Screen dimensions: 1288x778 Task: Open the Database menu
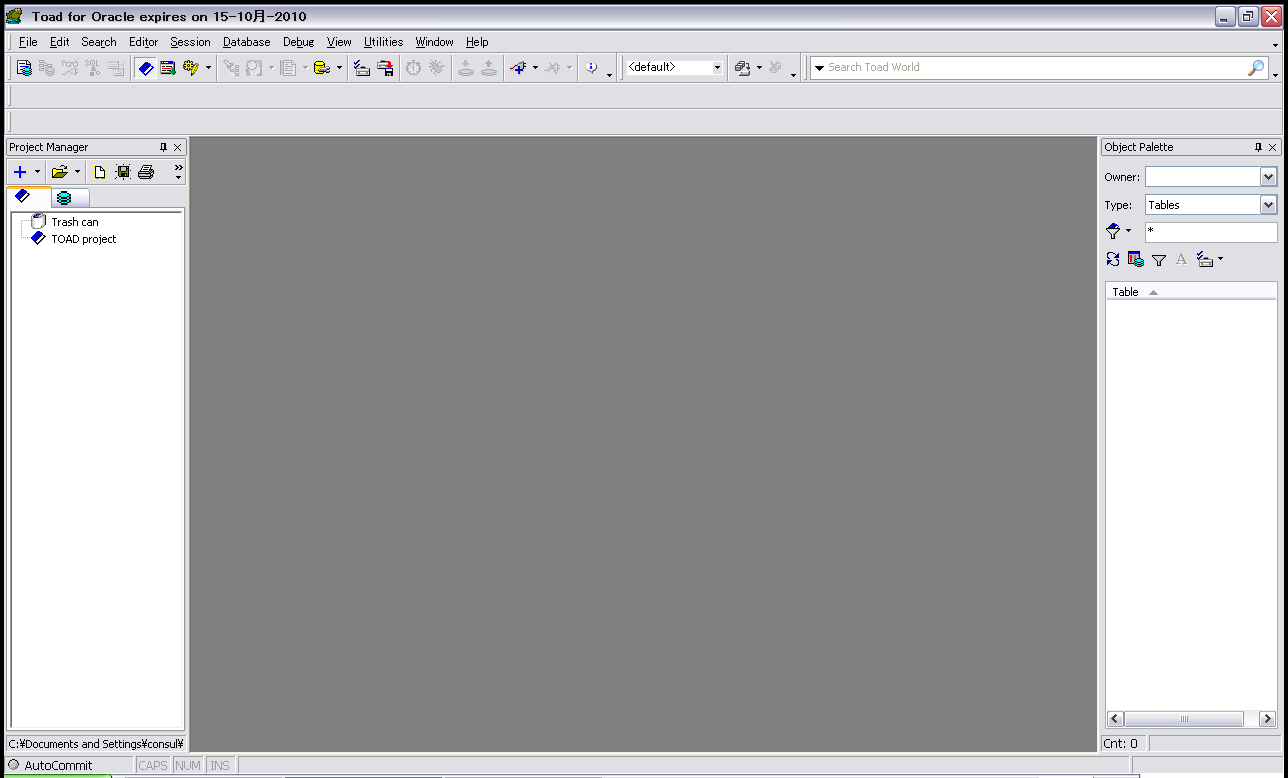point(247,42)
